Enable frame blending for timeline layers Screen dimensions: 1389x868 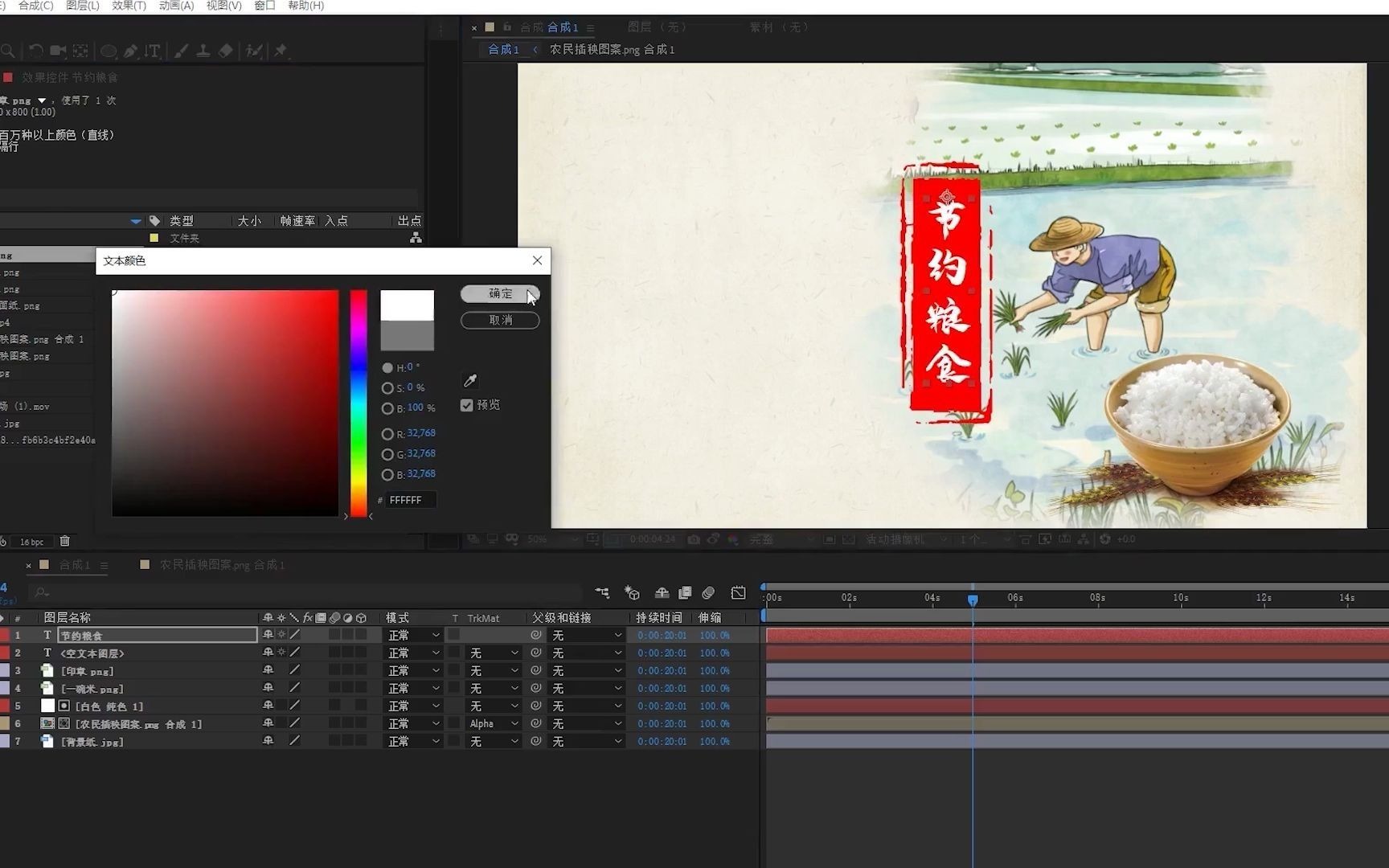(685, 593)
